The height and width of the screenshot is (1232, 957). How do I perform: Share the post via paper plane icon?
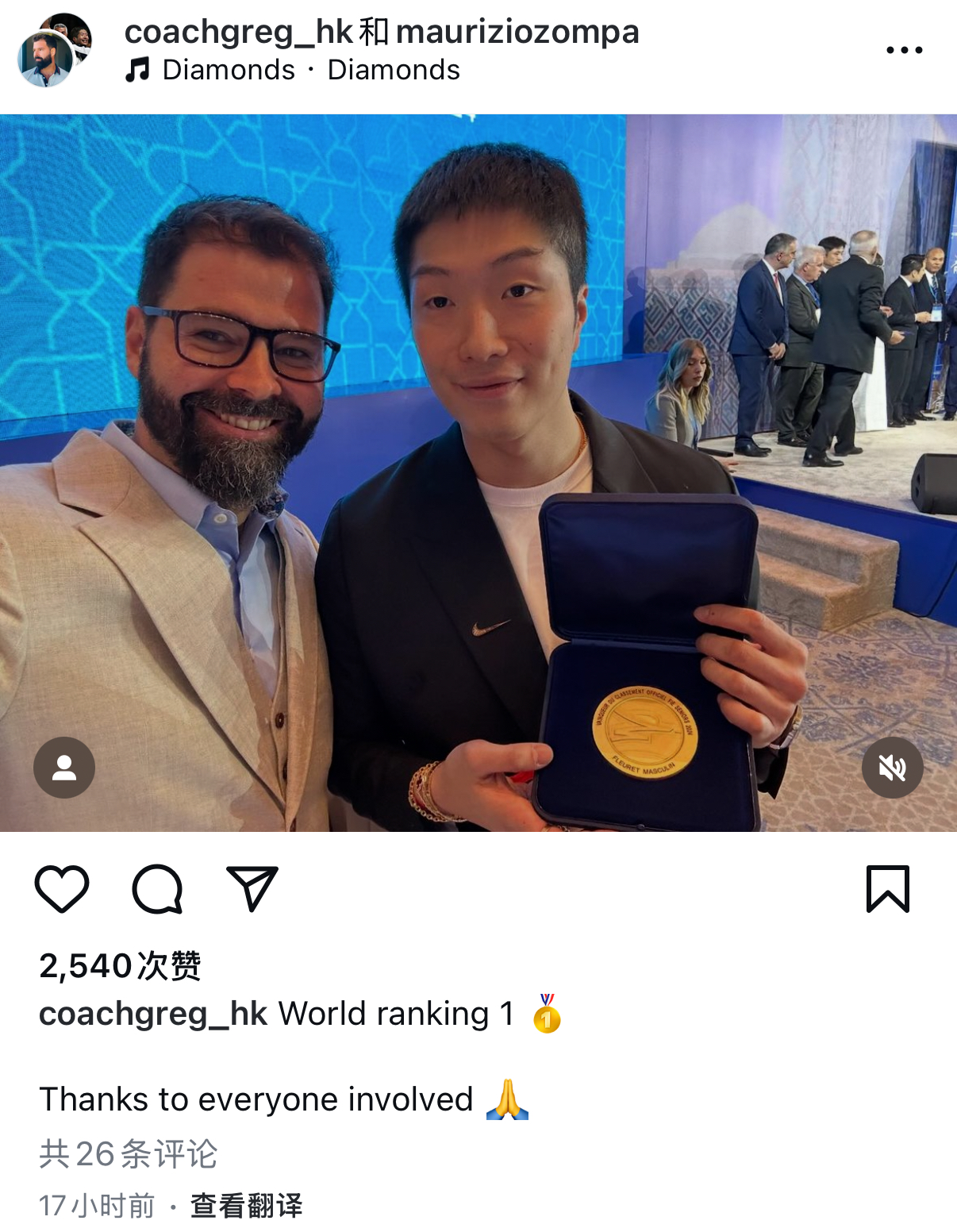[252, 888]
